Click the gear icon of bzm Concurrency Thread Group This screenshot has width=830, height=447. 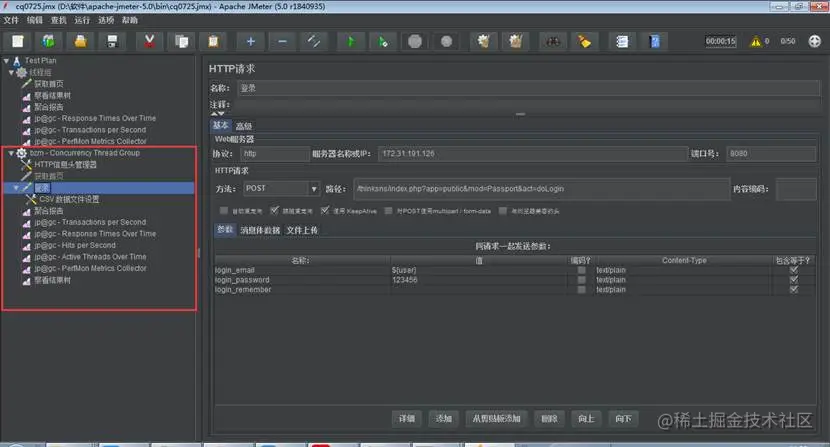(x=22, y=153)
